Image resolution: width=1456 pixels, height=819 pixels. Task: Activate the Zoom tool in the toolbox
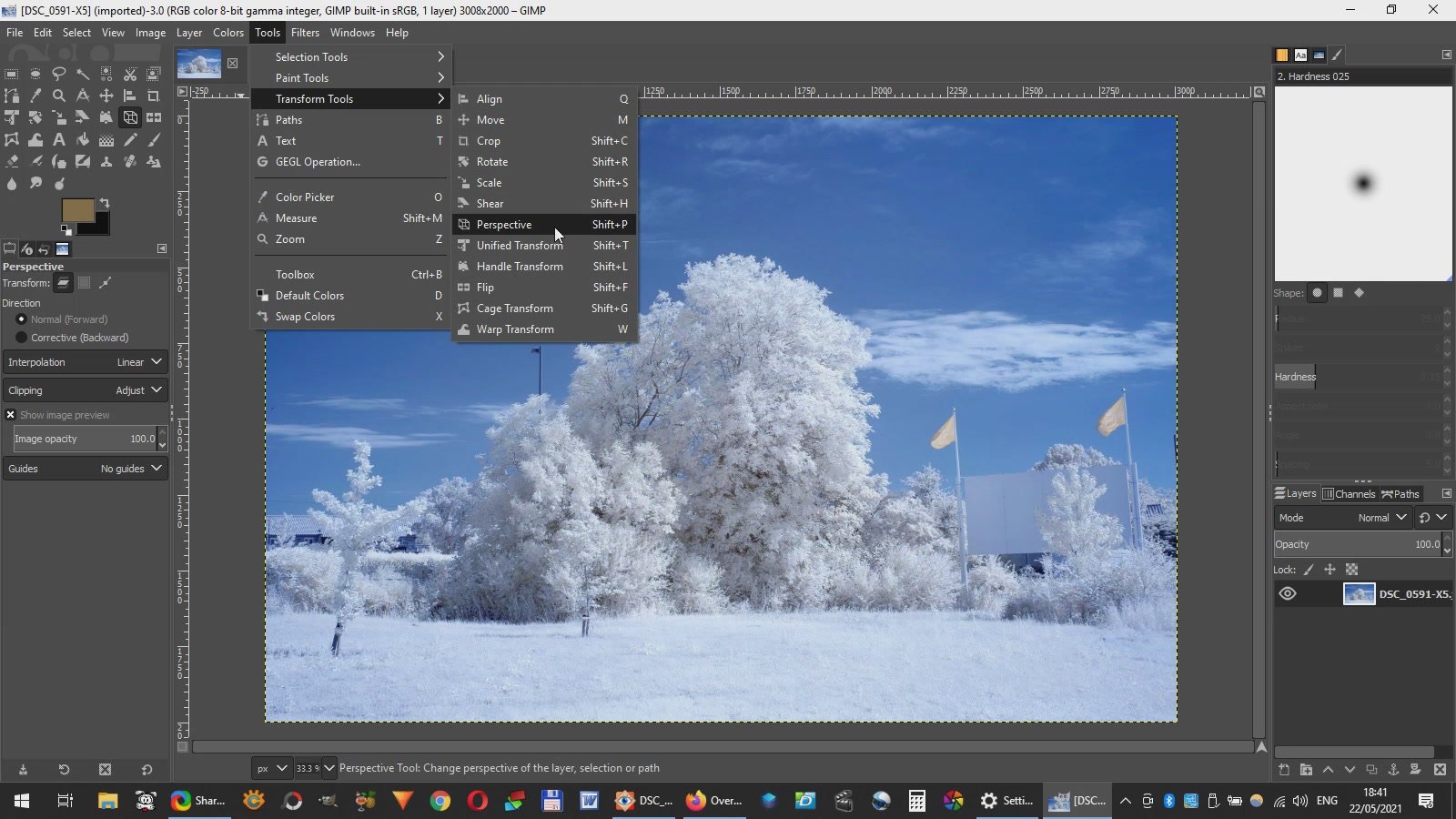[x=58, y=96]
